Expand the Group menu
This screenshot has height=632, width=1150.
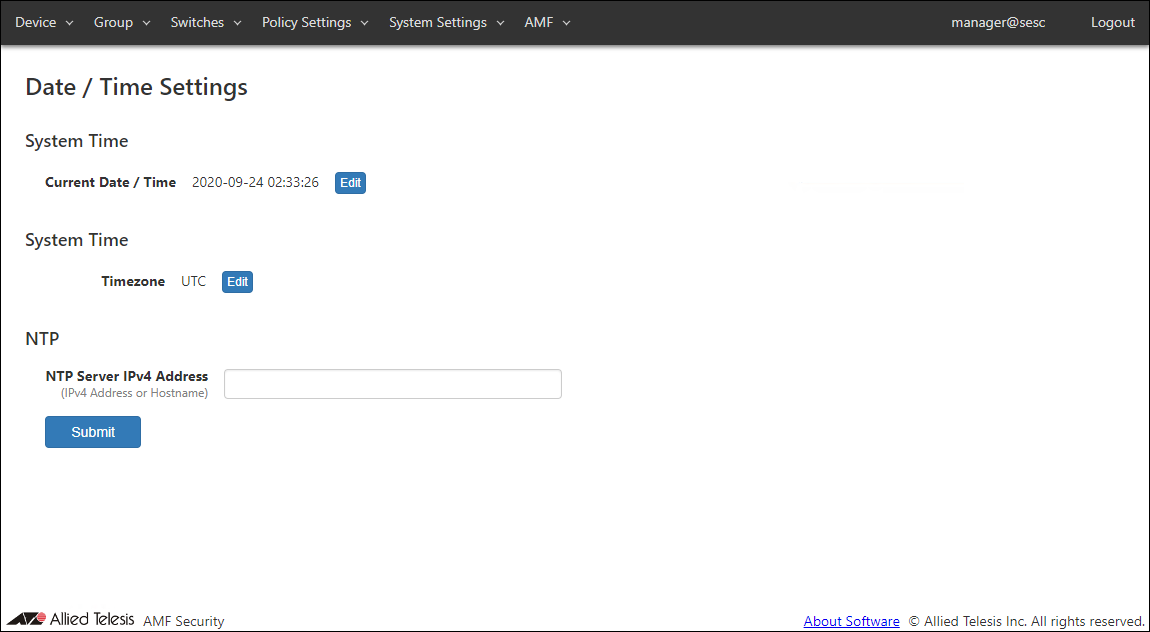(x=122, y=22)
